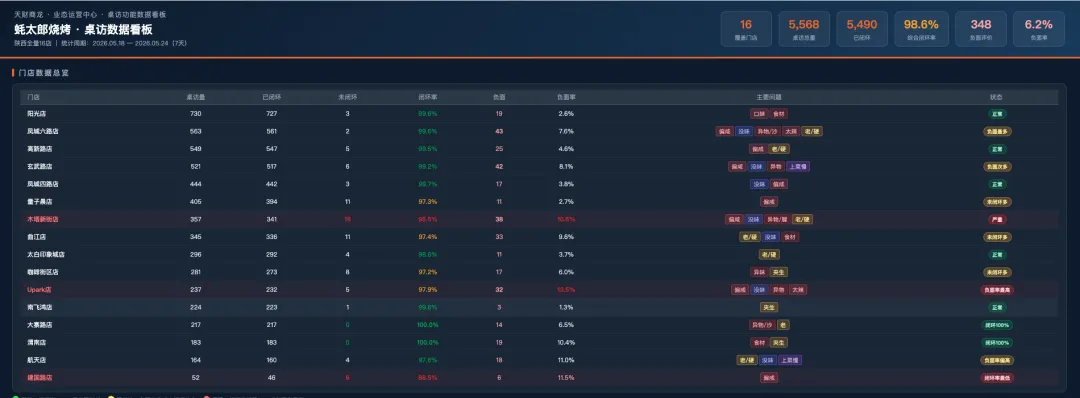Click the 严重 status badge
Viewport: 1080px width, 398px height.
point(997,220)
